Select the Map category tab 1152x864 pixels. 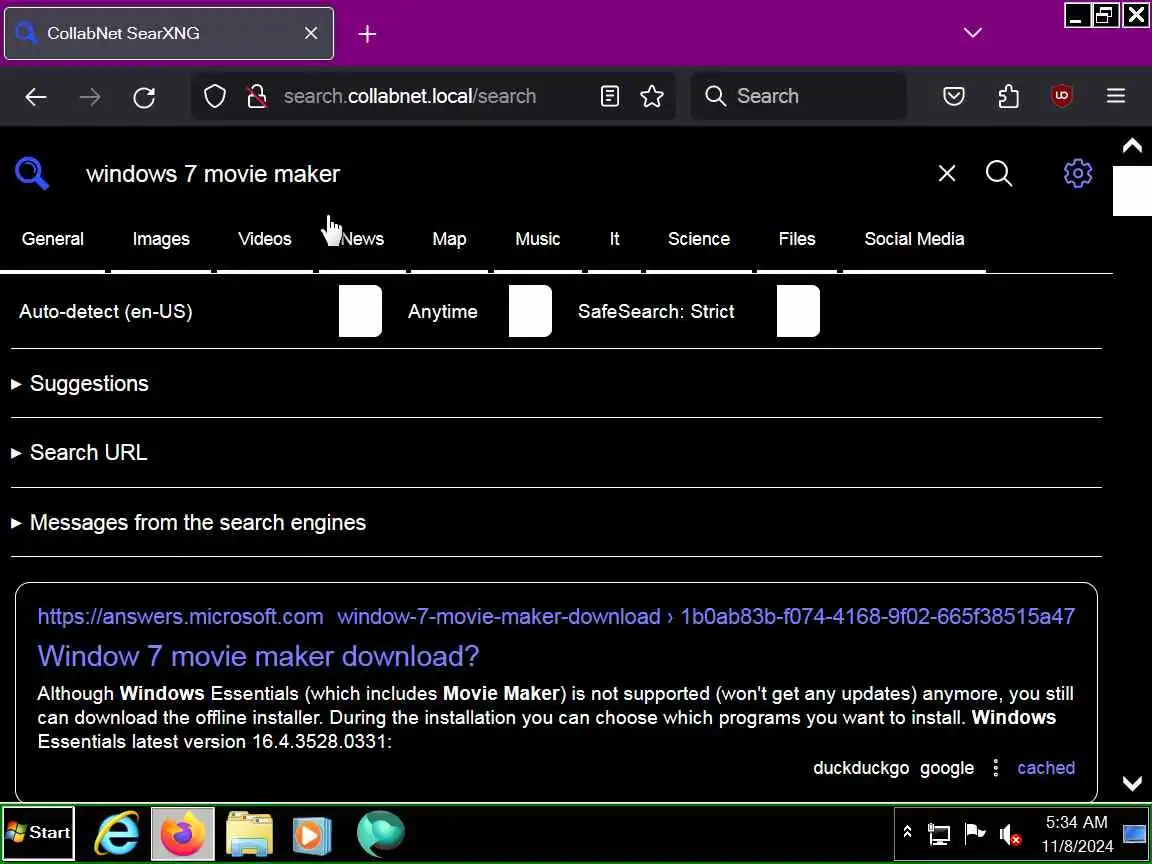tap(449, 239)
